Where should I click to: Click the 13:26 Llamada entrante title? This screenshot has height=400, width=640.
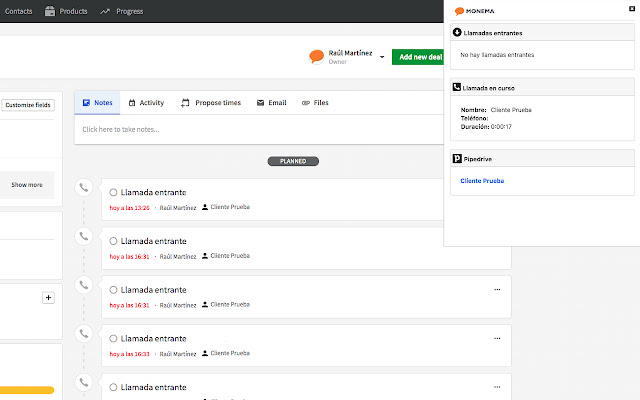tap(153, 192)
